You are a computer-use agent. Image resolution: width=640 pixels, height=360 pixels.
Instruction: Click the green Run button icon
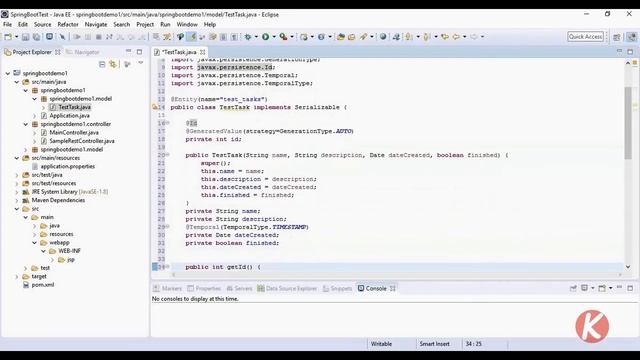tap(265, 37)
